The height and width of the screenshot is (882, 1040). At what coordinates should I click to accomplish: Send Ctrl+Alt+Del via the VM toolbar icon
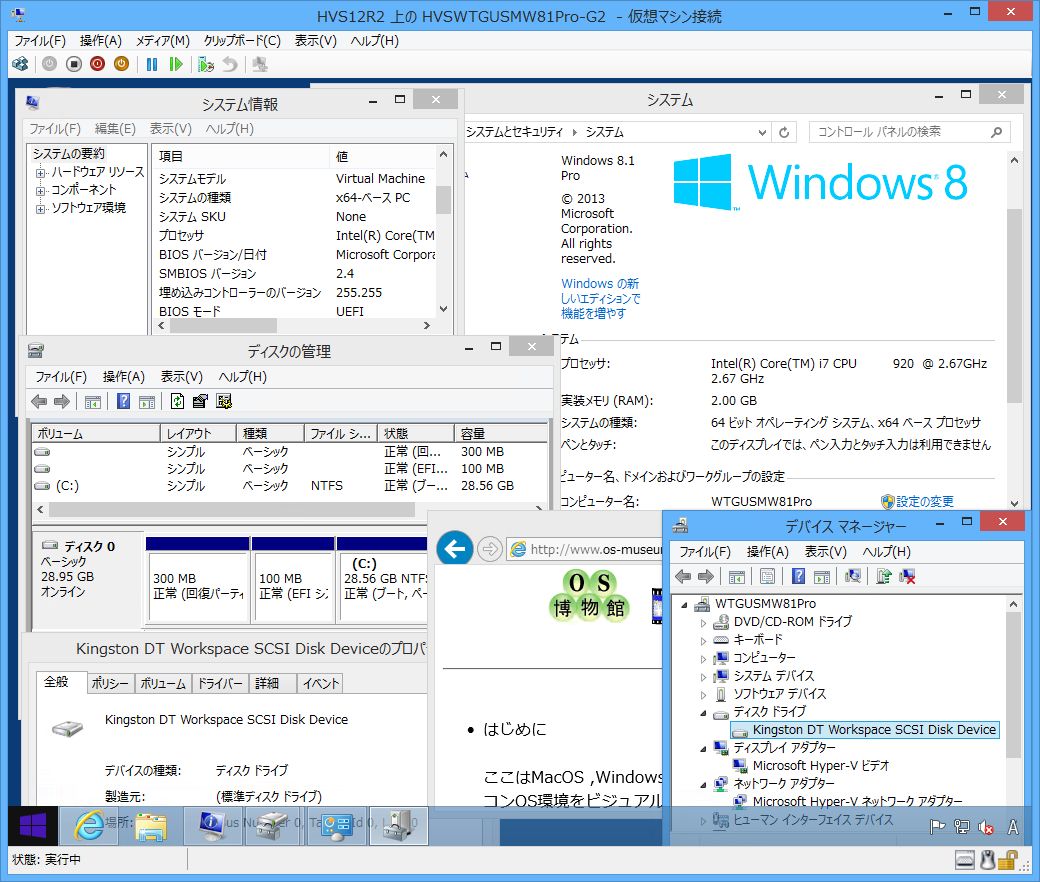click(21, 64)
